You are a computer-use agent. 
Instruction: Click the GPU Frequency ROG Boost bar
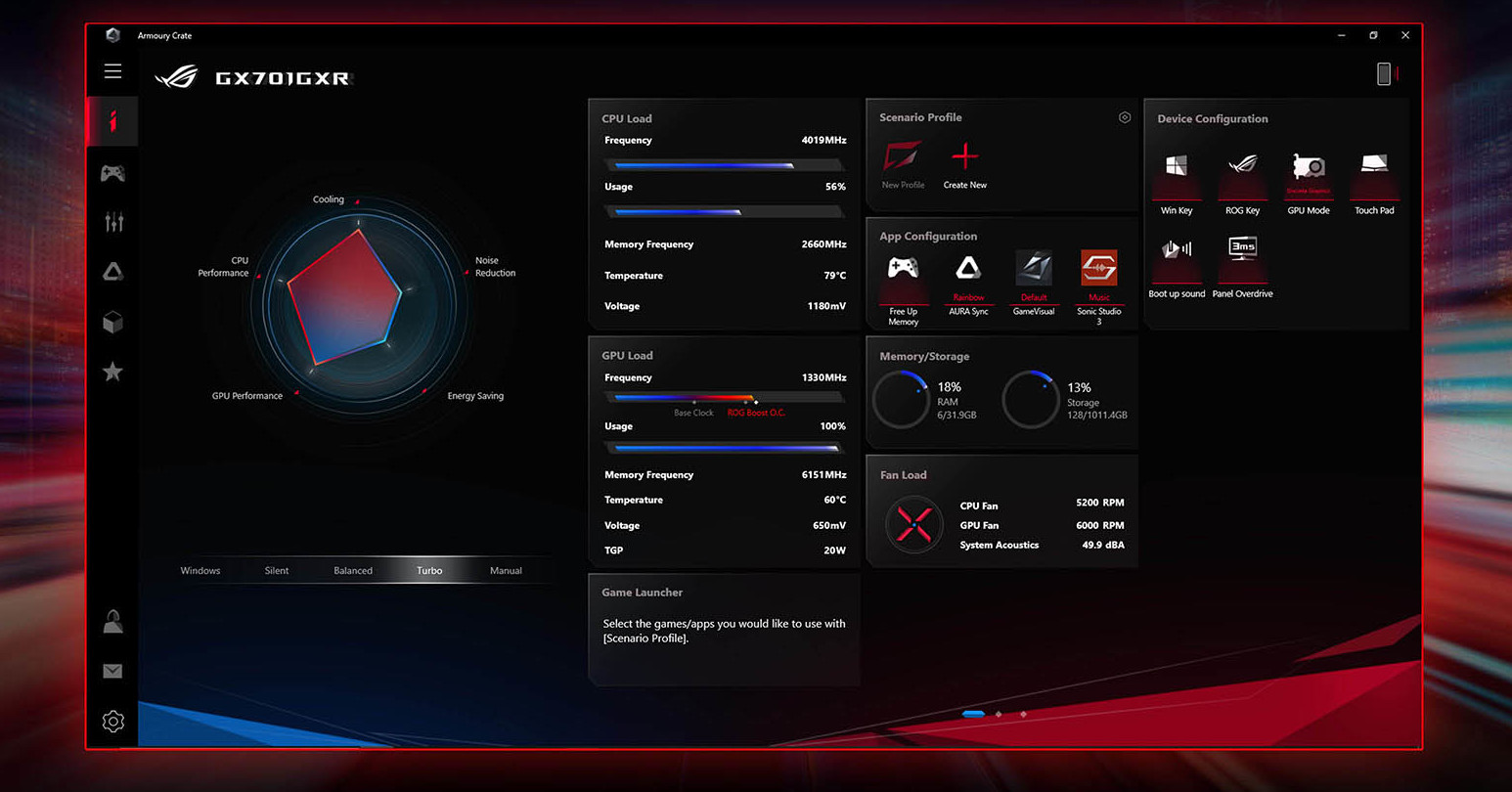coord(724,398)
